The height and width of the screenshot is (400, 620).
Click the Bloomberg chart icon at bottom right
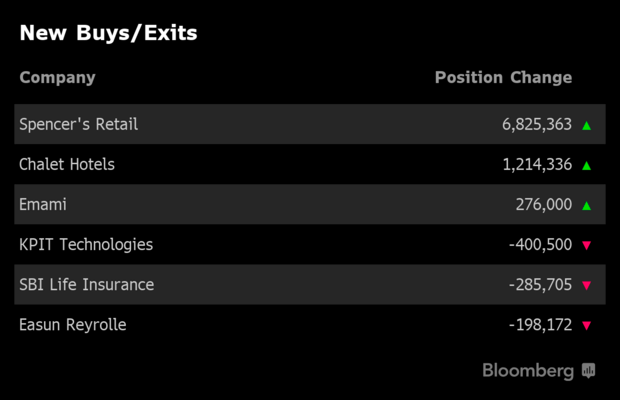click(589, 371)
